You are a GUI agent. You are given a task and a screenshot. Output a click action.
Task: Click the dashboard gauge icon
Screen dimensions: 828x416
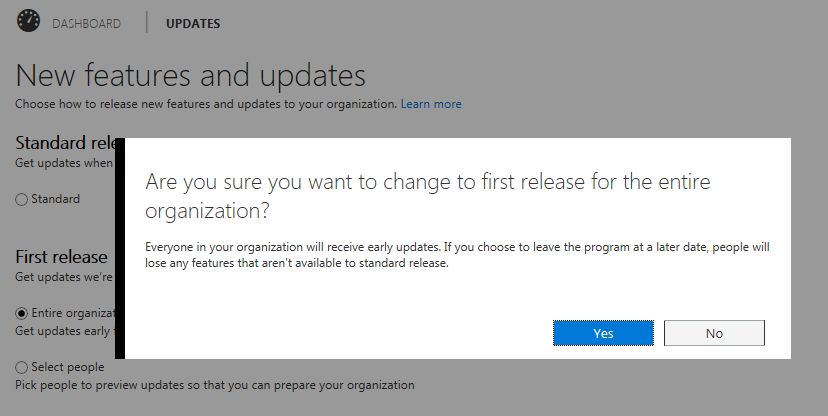[28, 20]
